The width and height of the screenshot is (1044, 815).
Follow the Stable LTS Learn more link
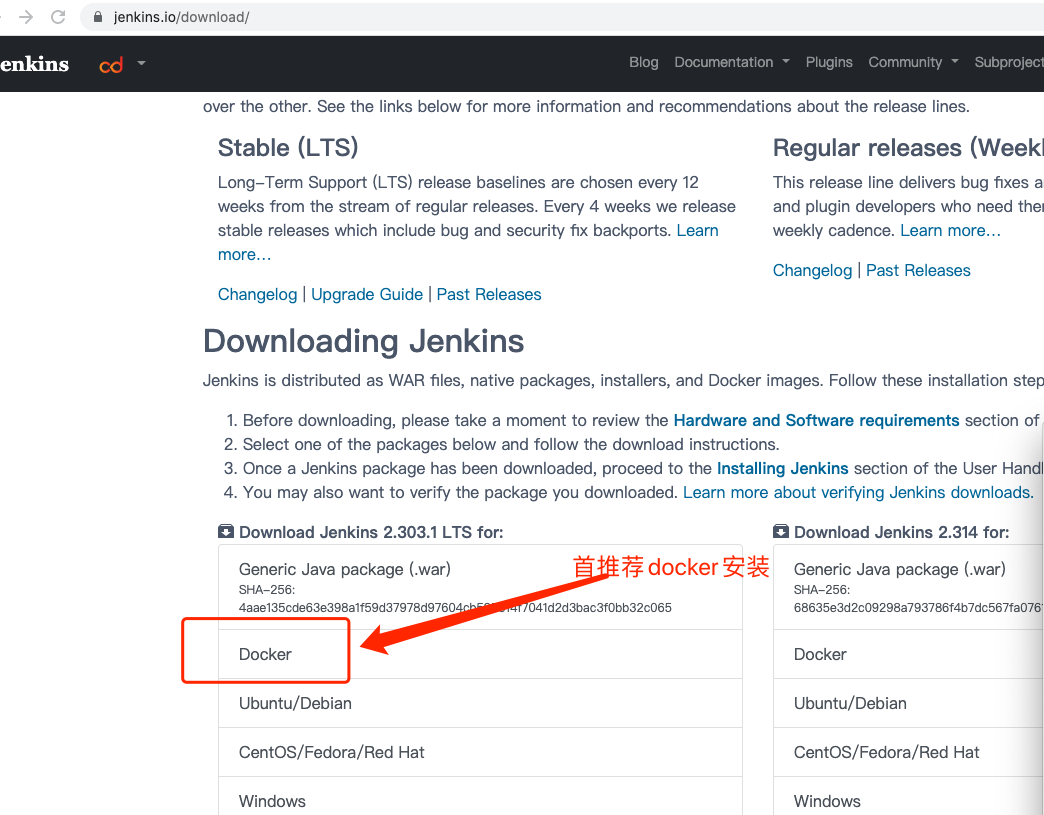[x=697, y=230]
